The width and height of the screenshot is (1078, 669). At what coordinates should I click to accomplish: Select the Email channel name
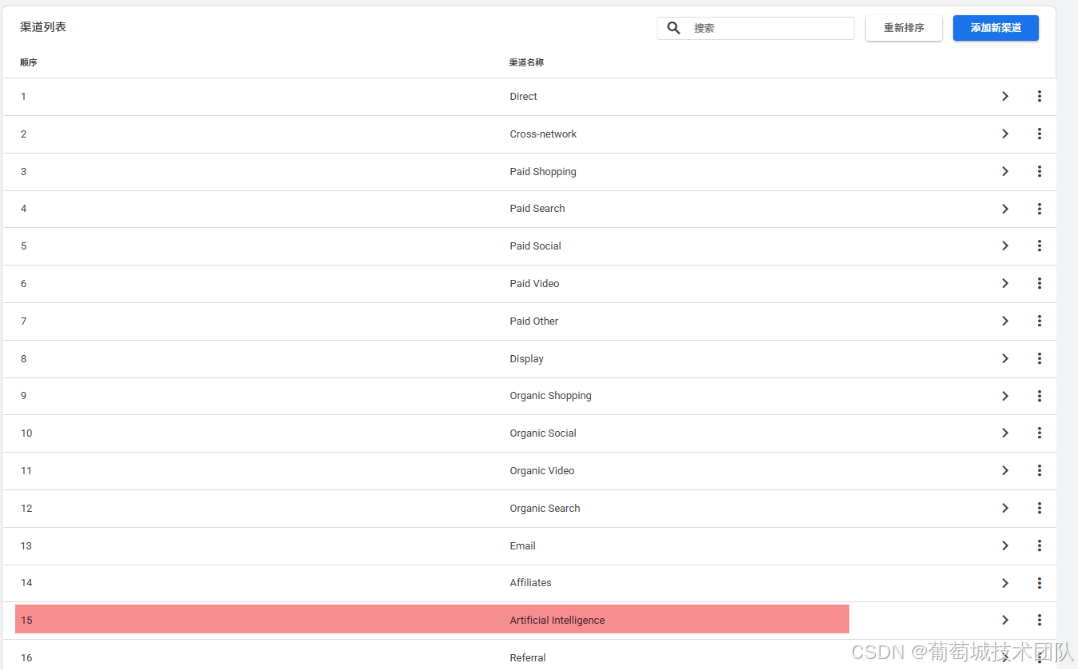[x=522, y=546]
